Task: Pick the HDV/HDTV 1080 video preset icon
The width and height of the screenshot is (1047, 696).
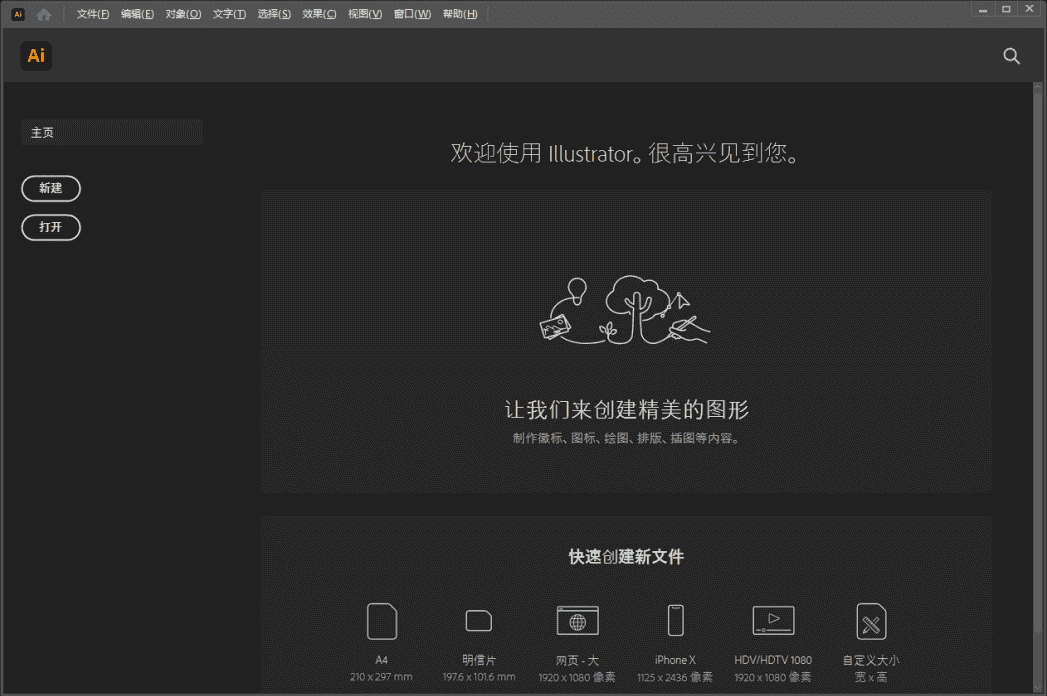Action: [772, 621]
